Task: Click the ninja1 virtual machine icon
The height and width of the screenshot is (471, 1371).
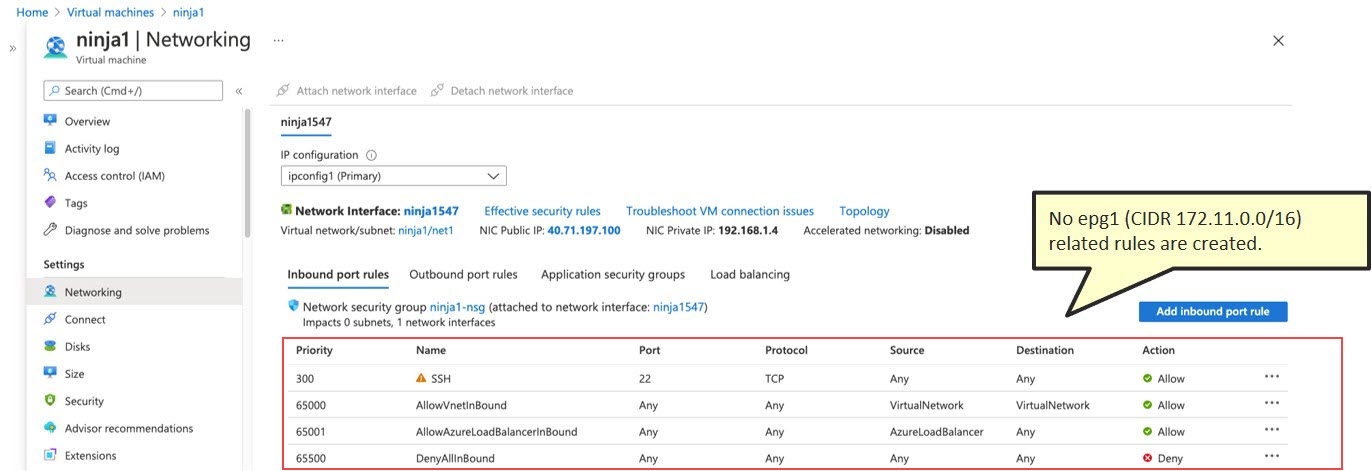Action: (56, 47)
